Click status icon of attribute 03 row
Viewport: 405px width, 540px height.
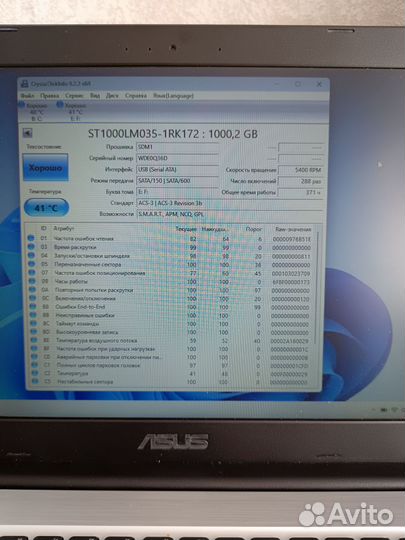pos(31,247)
